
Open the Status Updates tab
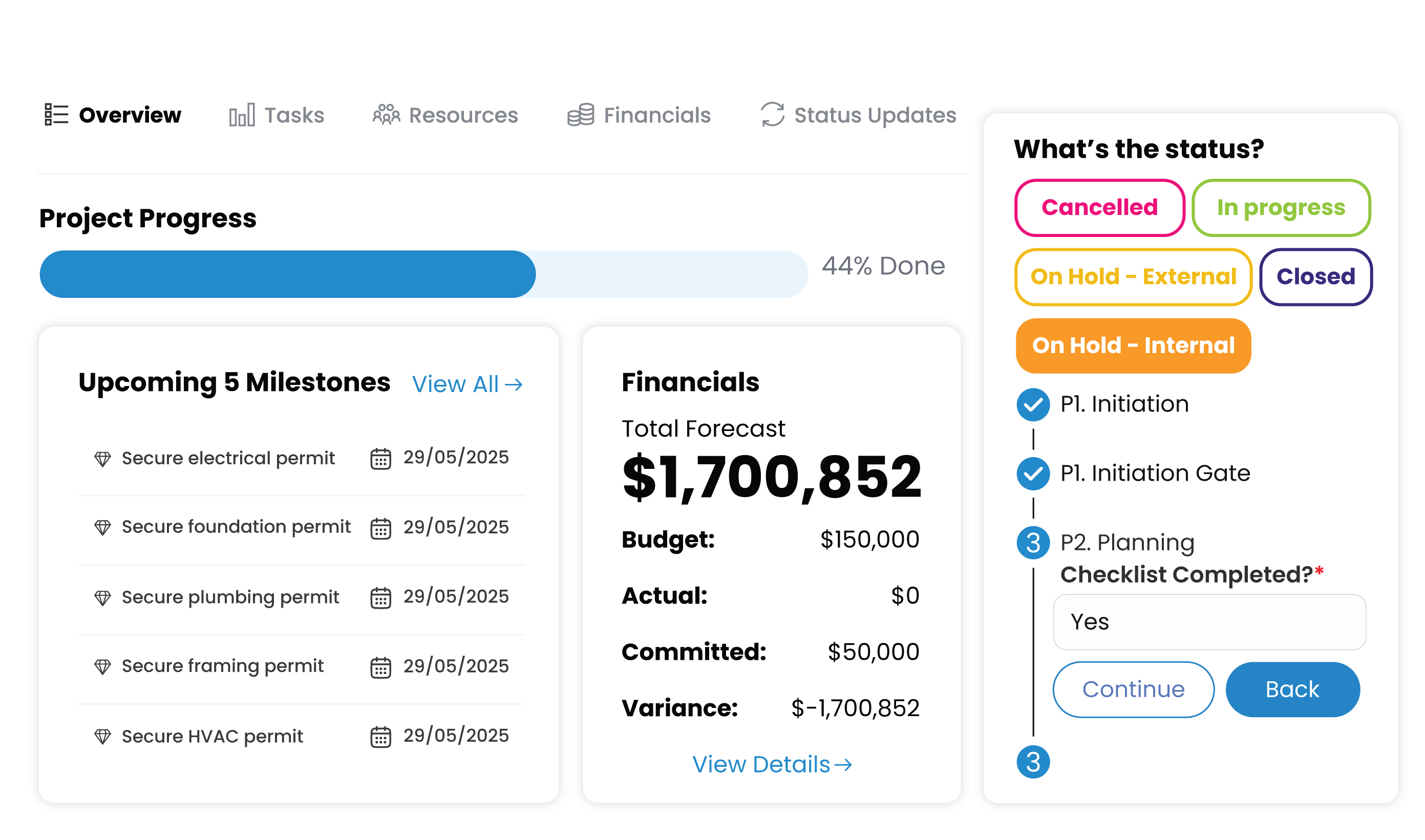875,115
